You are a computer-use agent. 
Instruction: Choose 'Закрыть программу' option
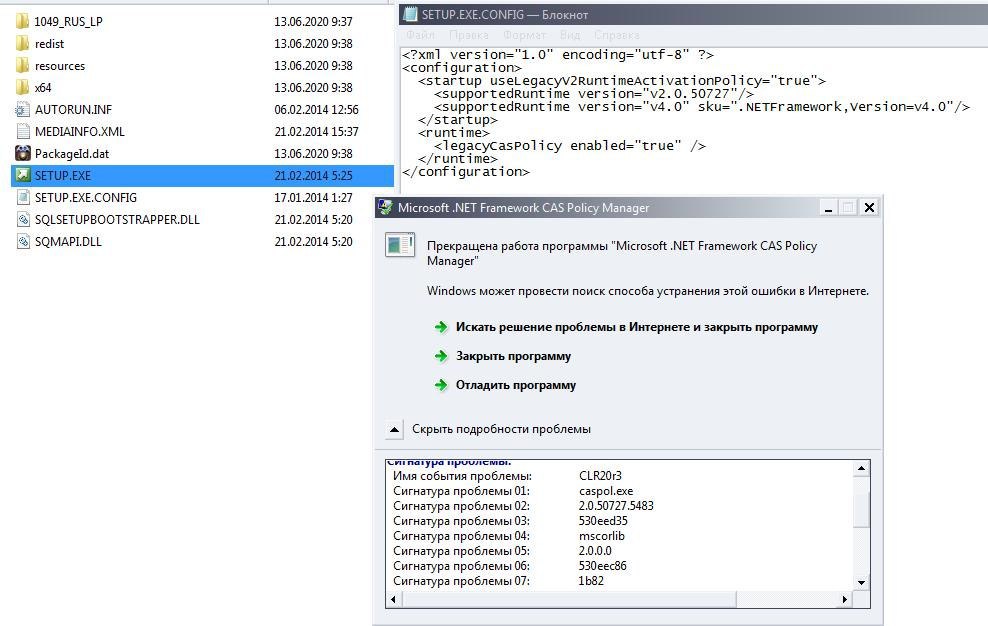pyautogui.click(x=513, y=356)
